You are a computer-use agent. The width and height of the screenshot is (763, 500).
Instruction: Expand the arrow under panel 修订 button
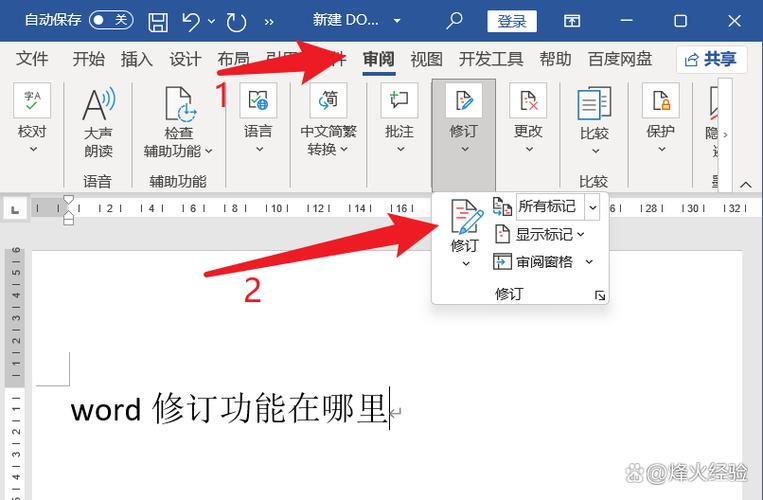click(466, 264)
